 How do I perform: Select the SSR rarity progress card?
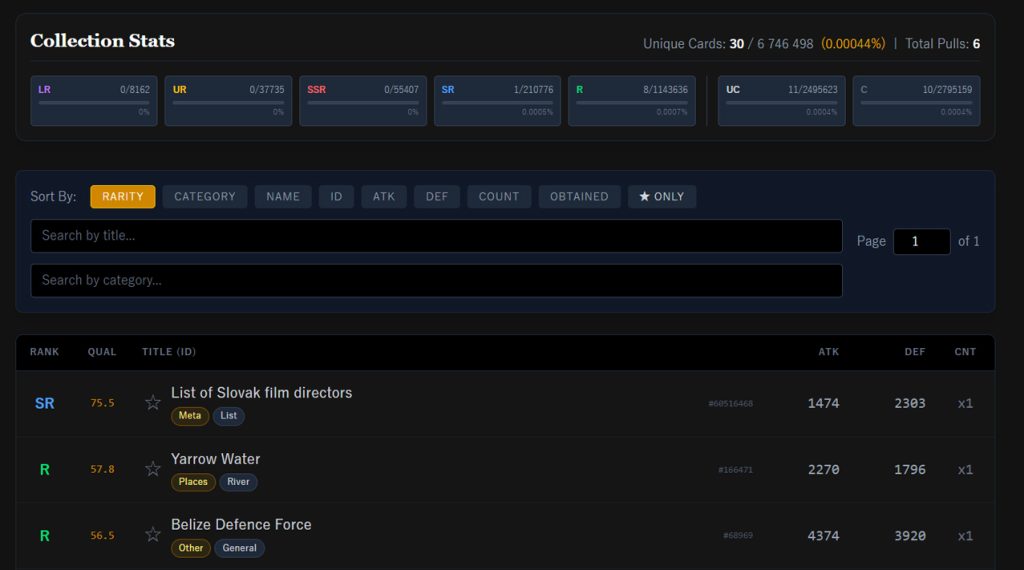coord(363,101)
